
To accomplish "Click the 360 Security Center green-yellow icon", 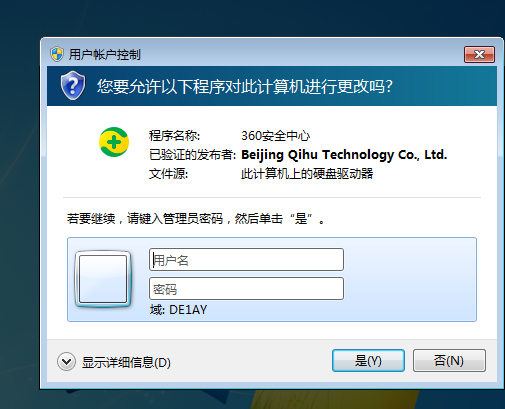I will pos(114,142).
